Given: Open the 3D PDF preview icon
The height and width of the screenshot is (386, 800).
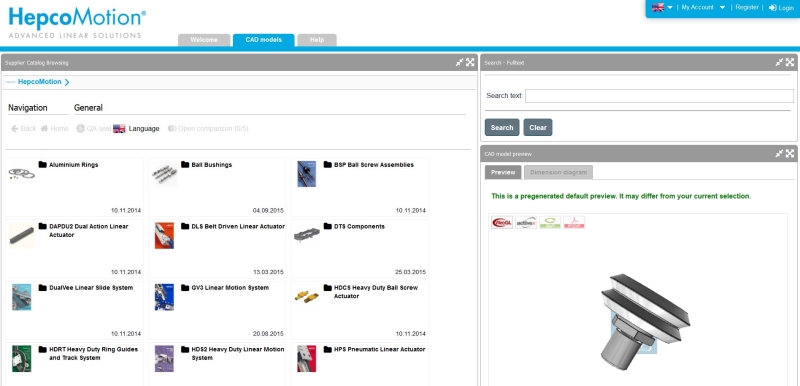Looking at the screenshot, I should 574,222.
